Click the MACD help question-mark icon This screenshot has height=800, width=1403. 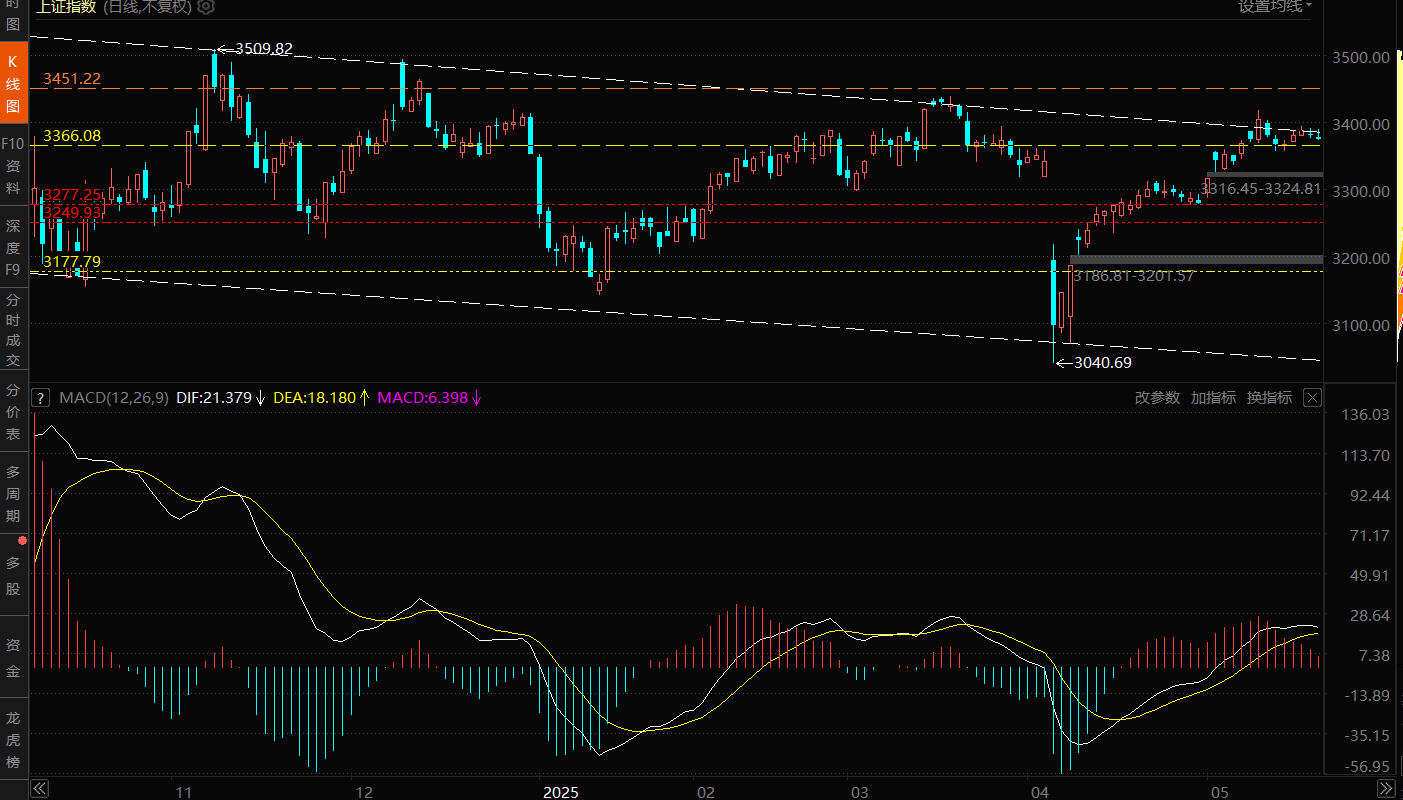tap(40, 398)
